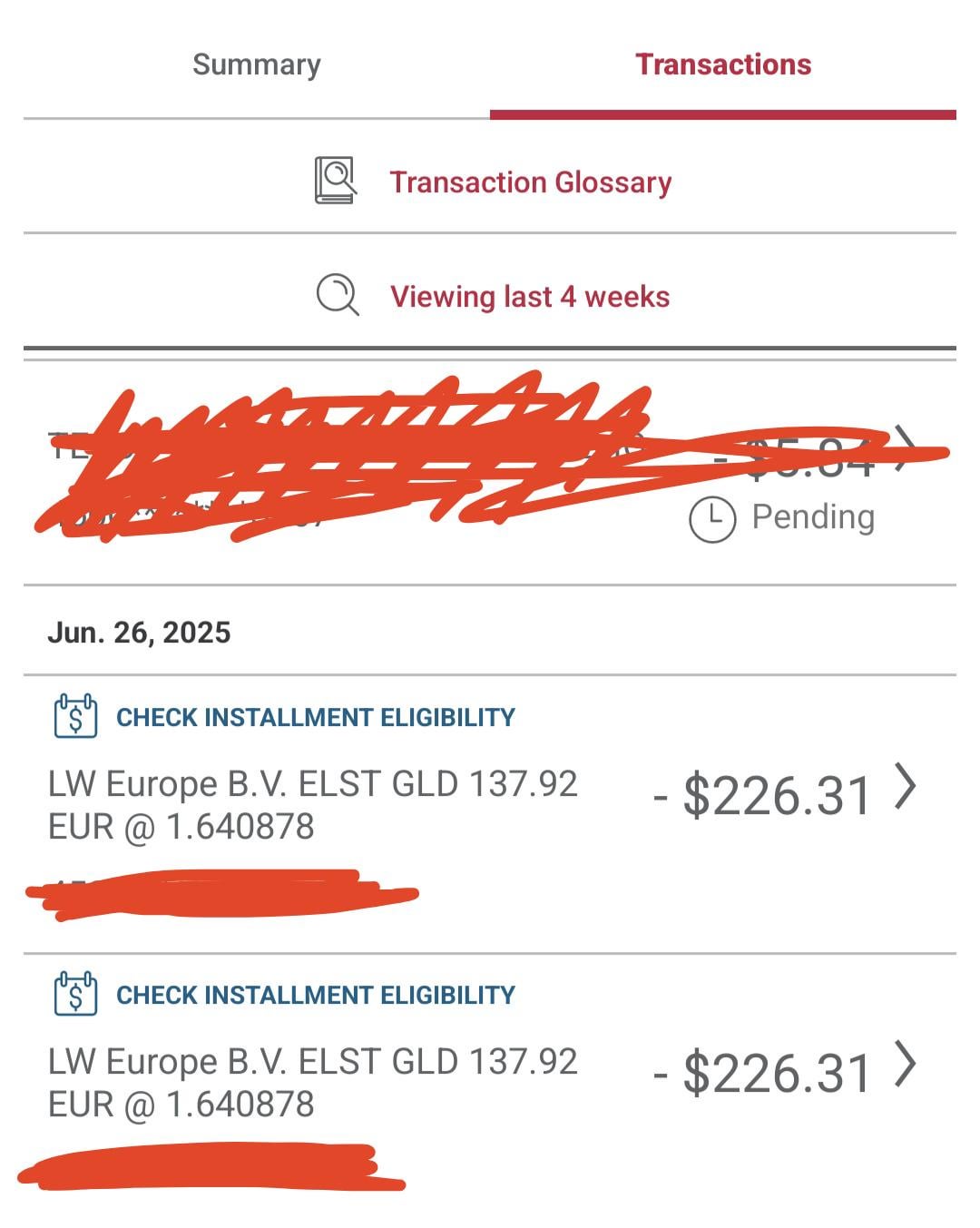Select the Pending status label
The height and width of the screenshot is (1228, 980).
[813, 516]
